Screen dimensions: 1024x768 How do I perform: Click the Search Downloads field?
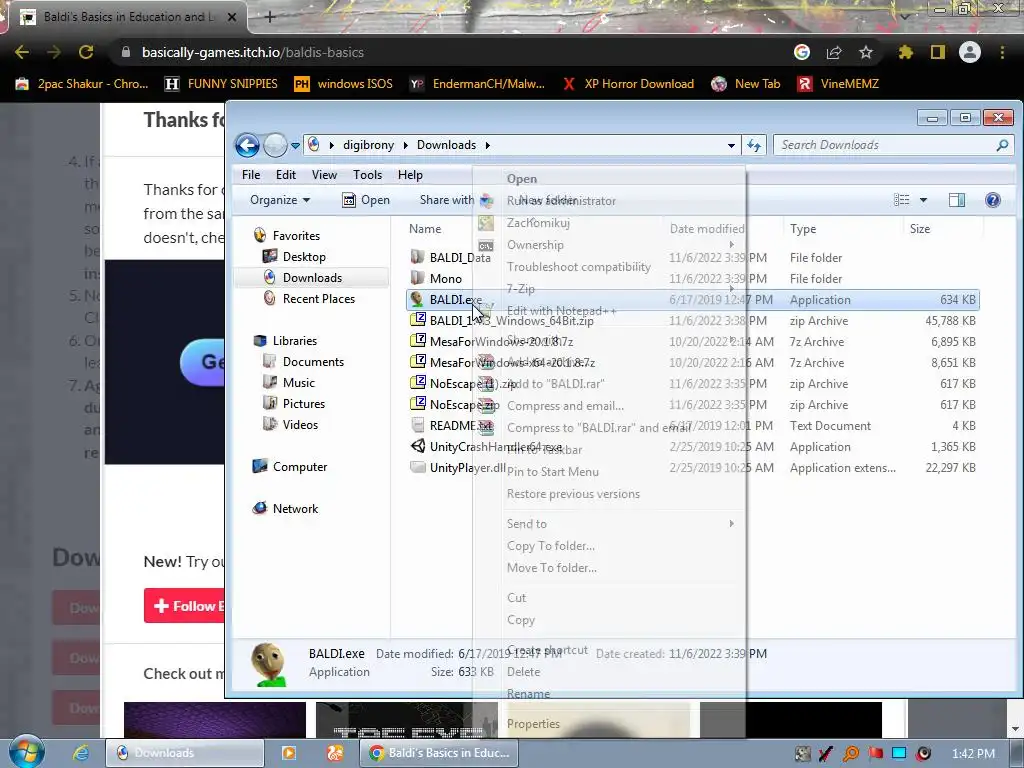click(x=892, y=145)
